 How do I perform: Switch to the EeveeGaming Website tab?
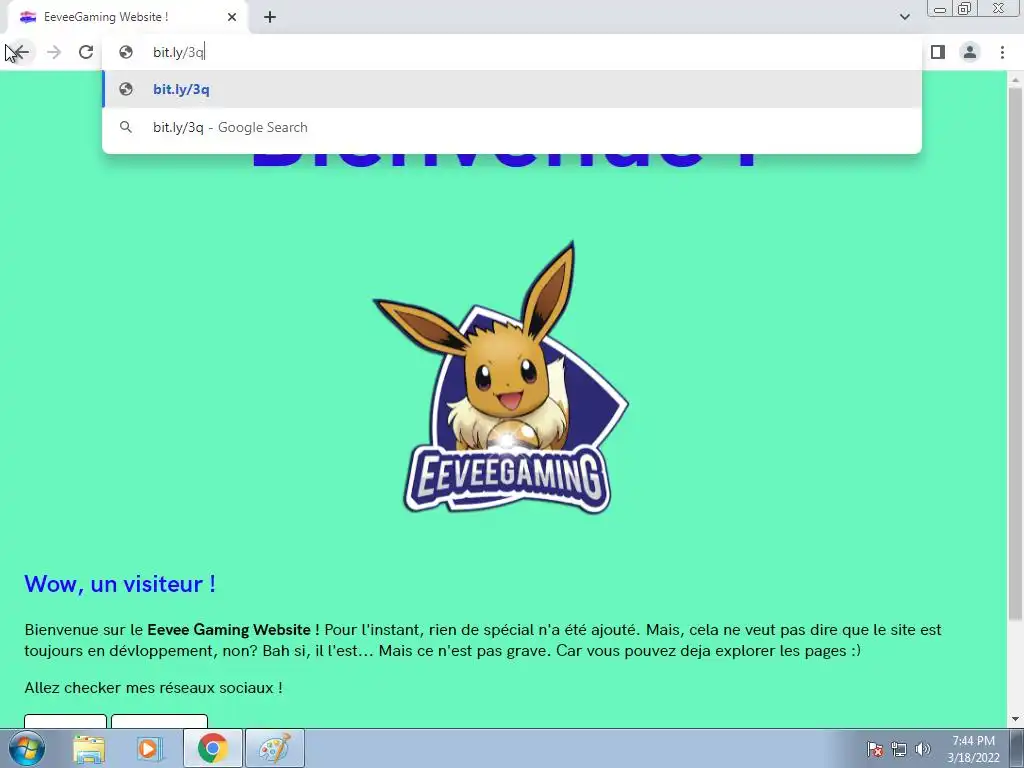point(127,17)
